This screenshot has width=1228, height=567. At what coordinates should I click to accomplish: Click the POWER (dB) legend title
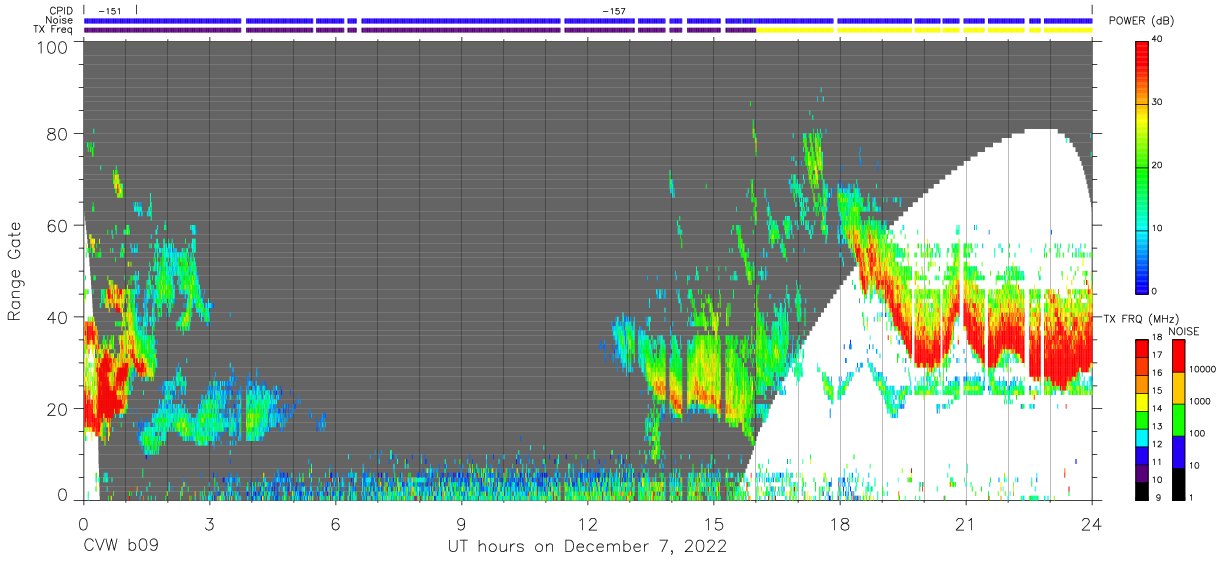1142,21
